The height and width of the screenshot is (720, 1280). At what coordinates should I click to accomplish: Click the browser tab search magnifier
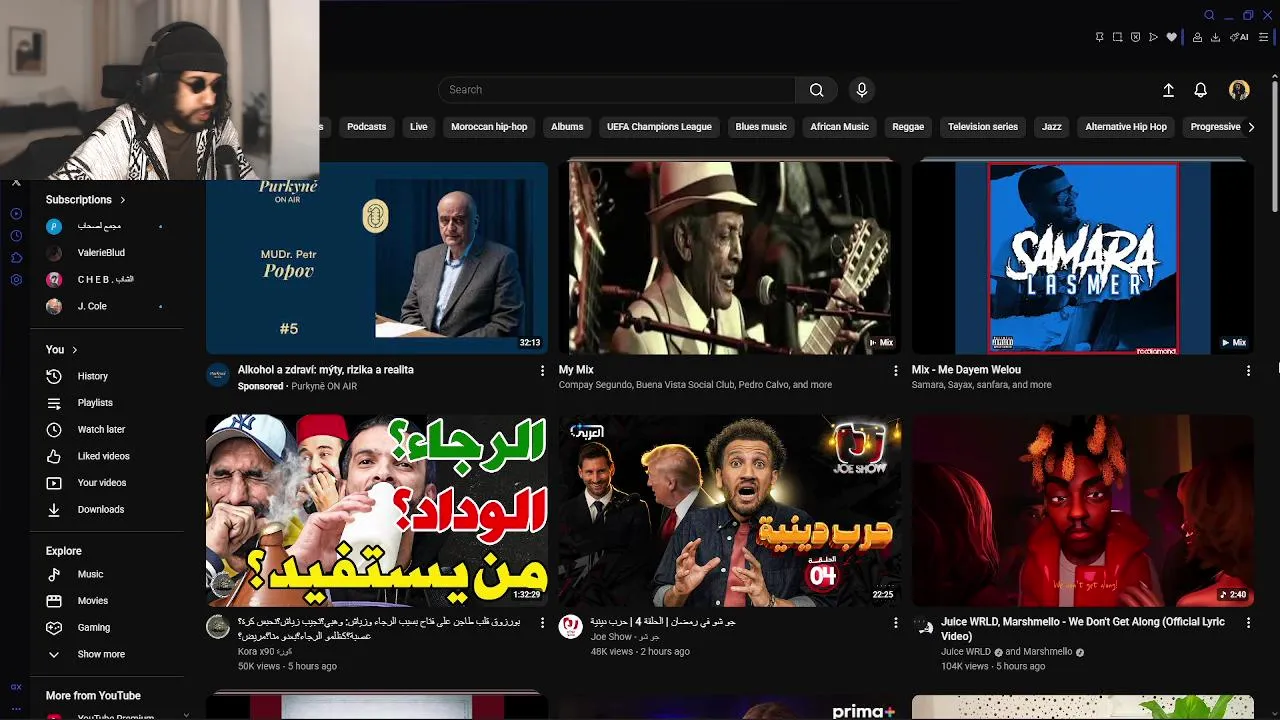coord(1209,15)
